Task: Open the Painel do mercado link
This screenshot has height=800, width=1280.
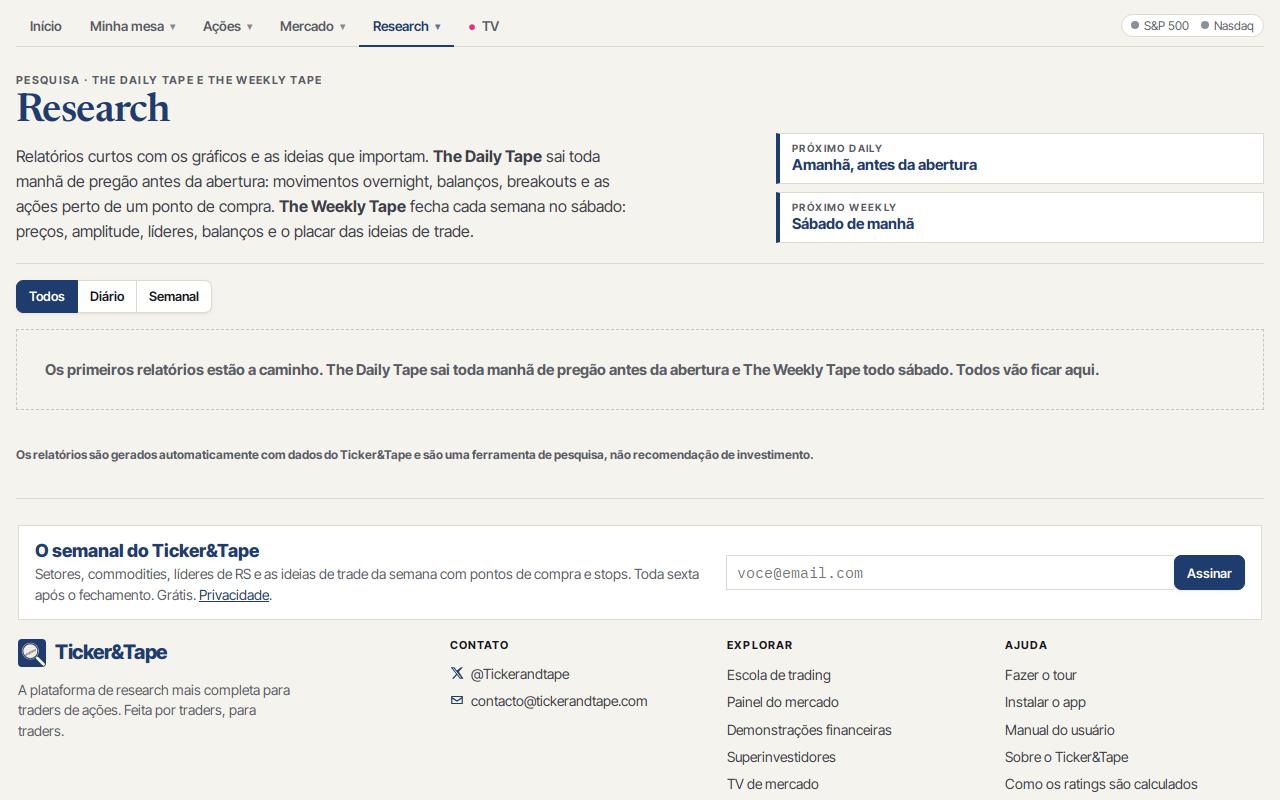Action: 783,702
